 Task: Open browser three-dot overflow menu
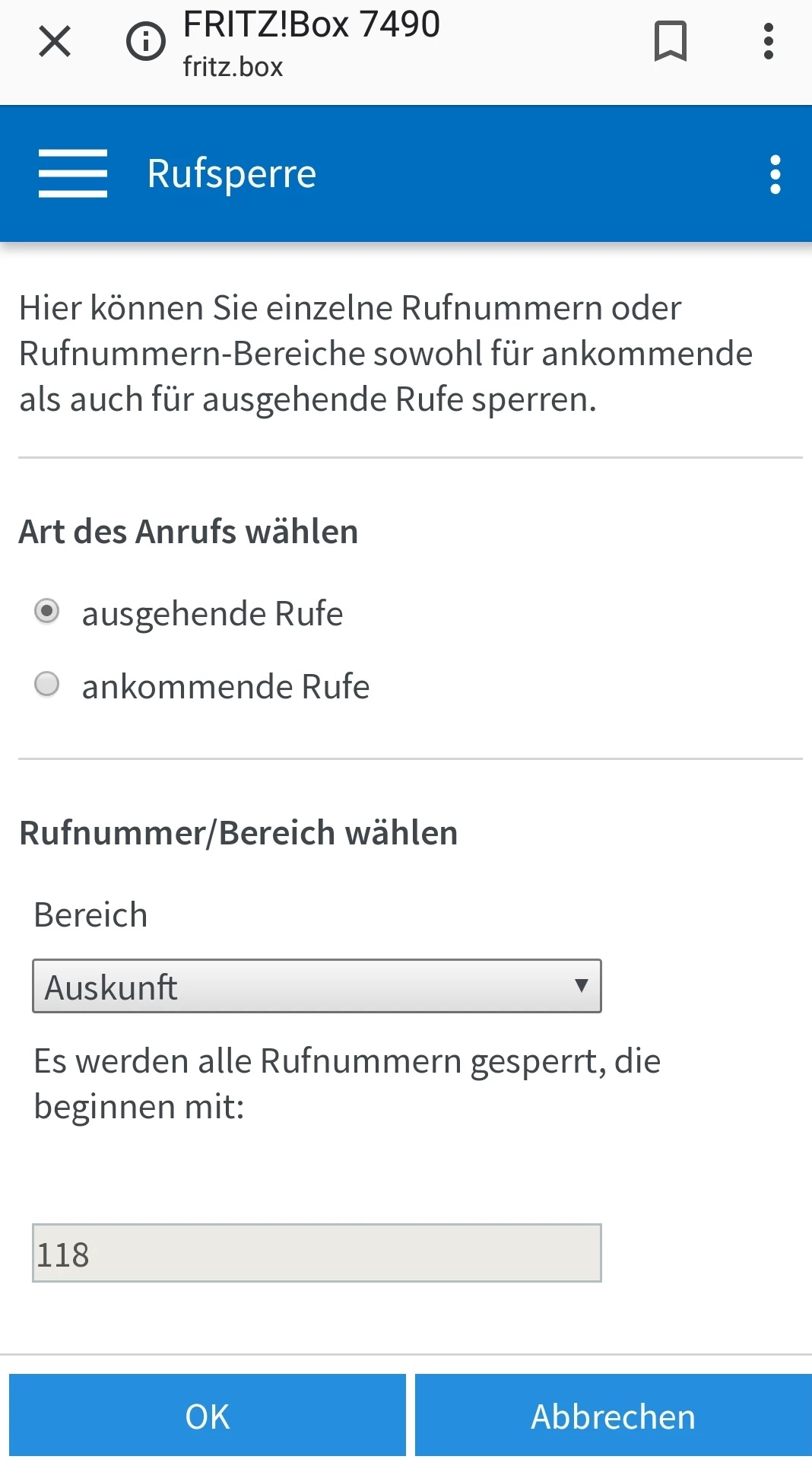pos(769,41)
